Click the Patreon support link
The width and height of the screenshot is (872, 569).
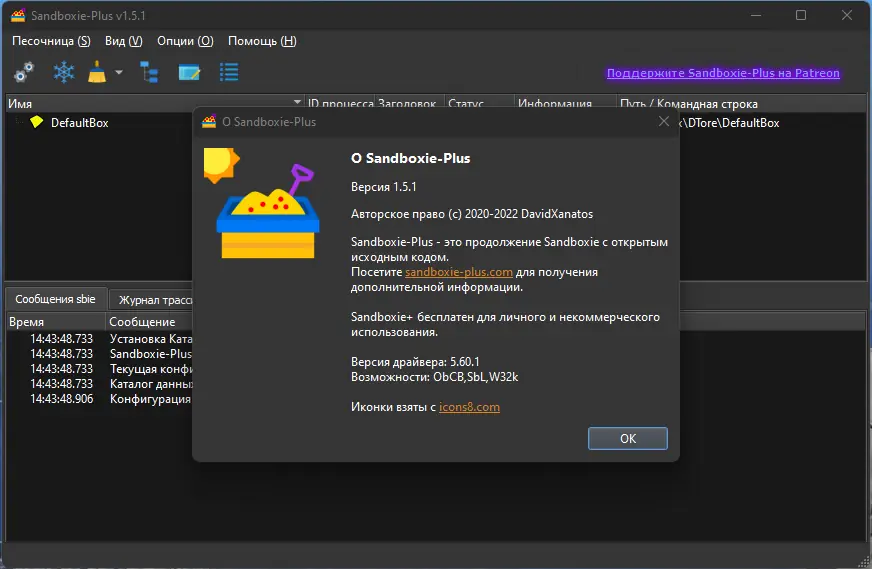(723, 73)
